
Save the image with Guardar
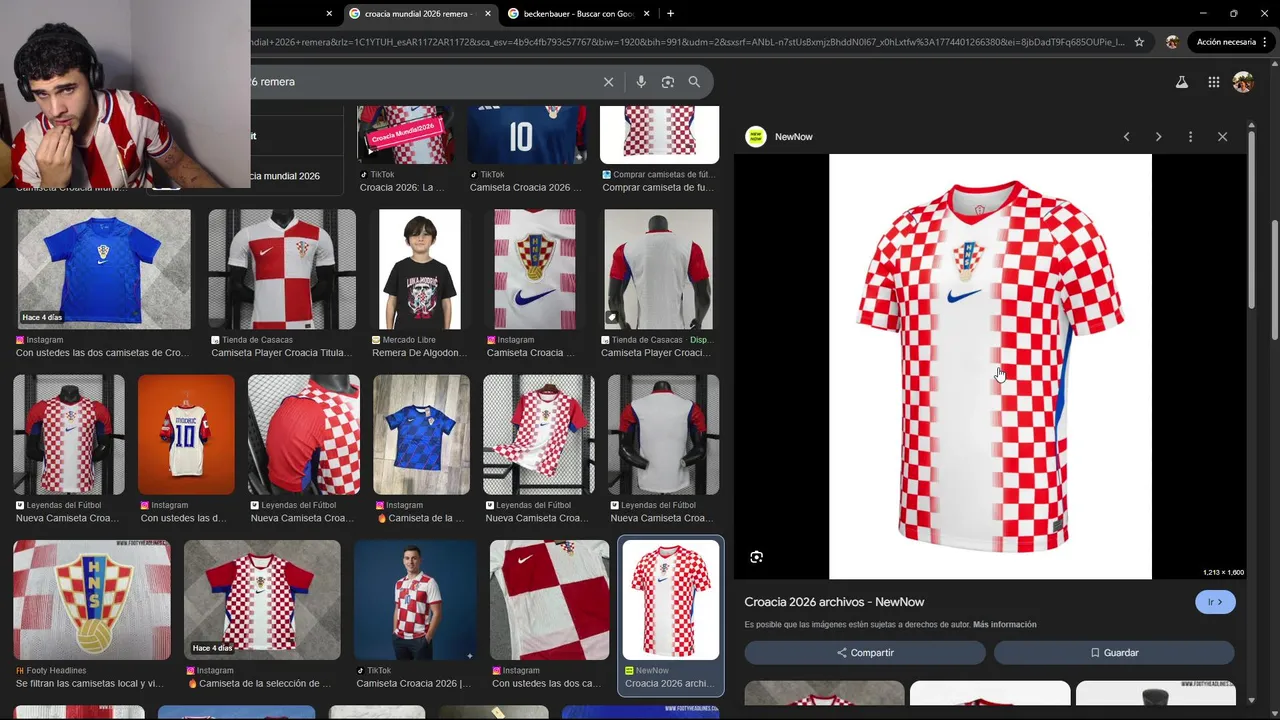1114,653
